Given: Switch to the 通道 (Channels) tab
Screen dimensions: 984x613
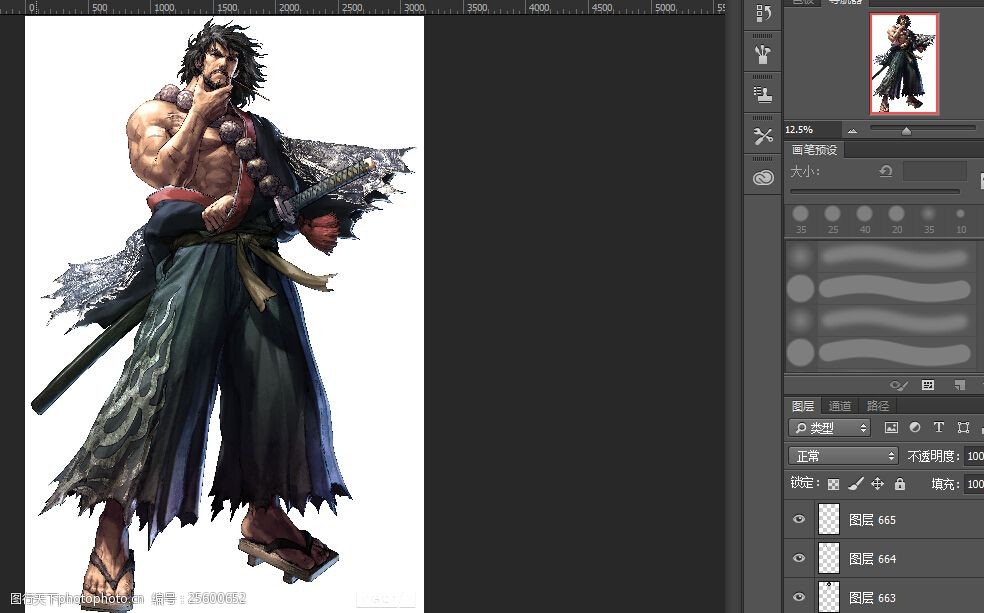Looking at the screenshot, I should click(x=840, y=406).
